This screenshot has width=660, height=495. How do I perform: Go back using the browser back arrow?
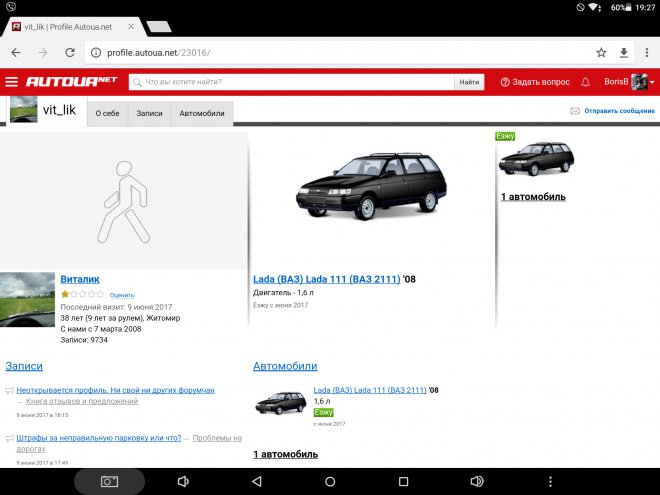[x=16, y=53]
